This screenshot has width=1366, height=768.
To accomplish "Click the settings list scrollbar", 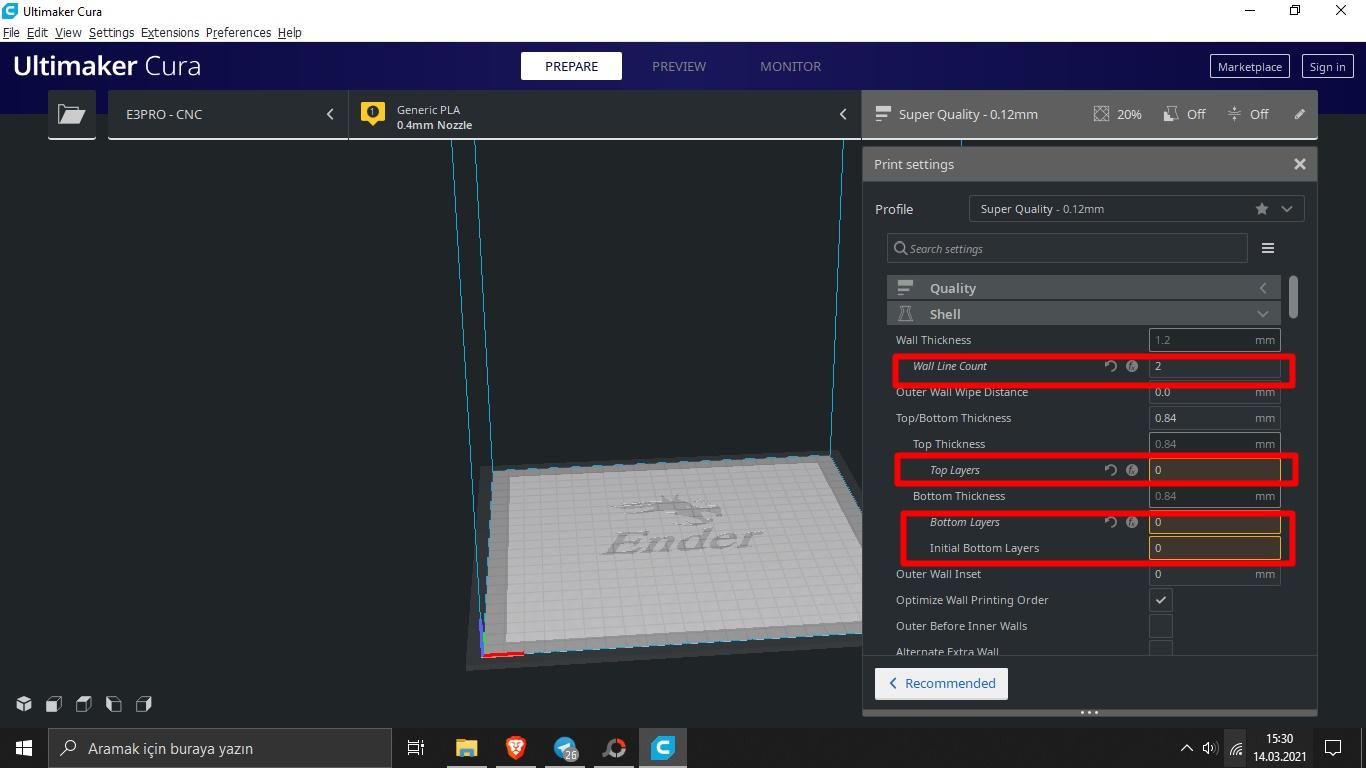I will click(x=1293, y=298).
